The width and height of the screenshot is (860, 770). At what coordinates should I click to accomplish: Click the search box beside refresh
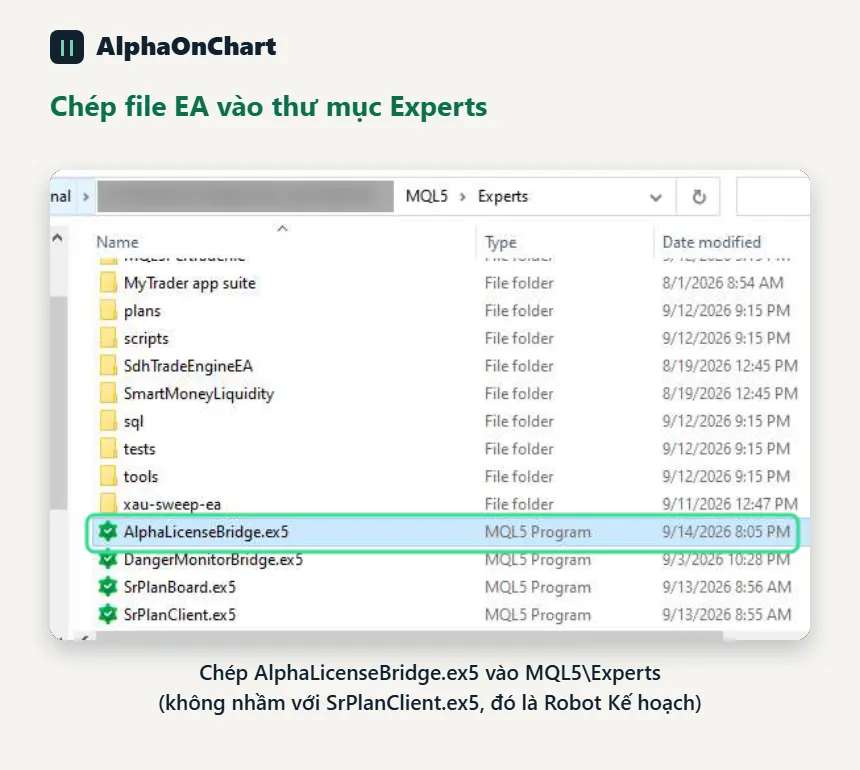coord(773,196)
